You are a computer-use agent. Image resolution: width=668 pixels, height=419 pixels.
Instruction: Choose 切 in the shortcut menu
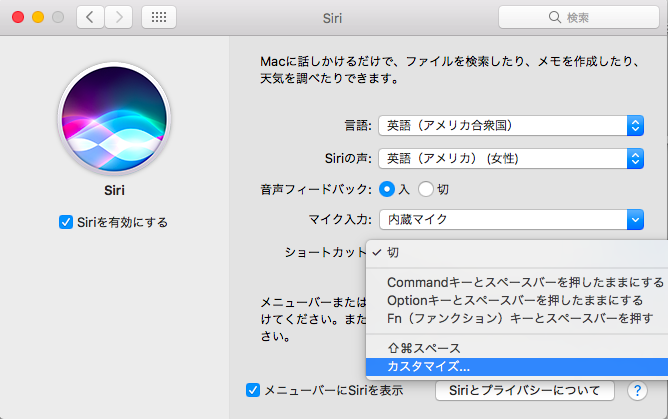pos(517,253)
